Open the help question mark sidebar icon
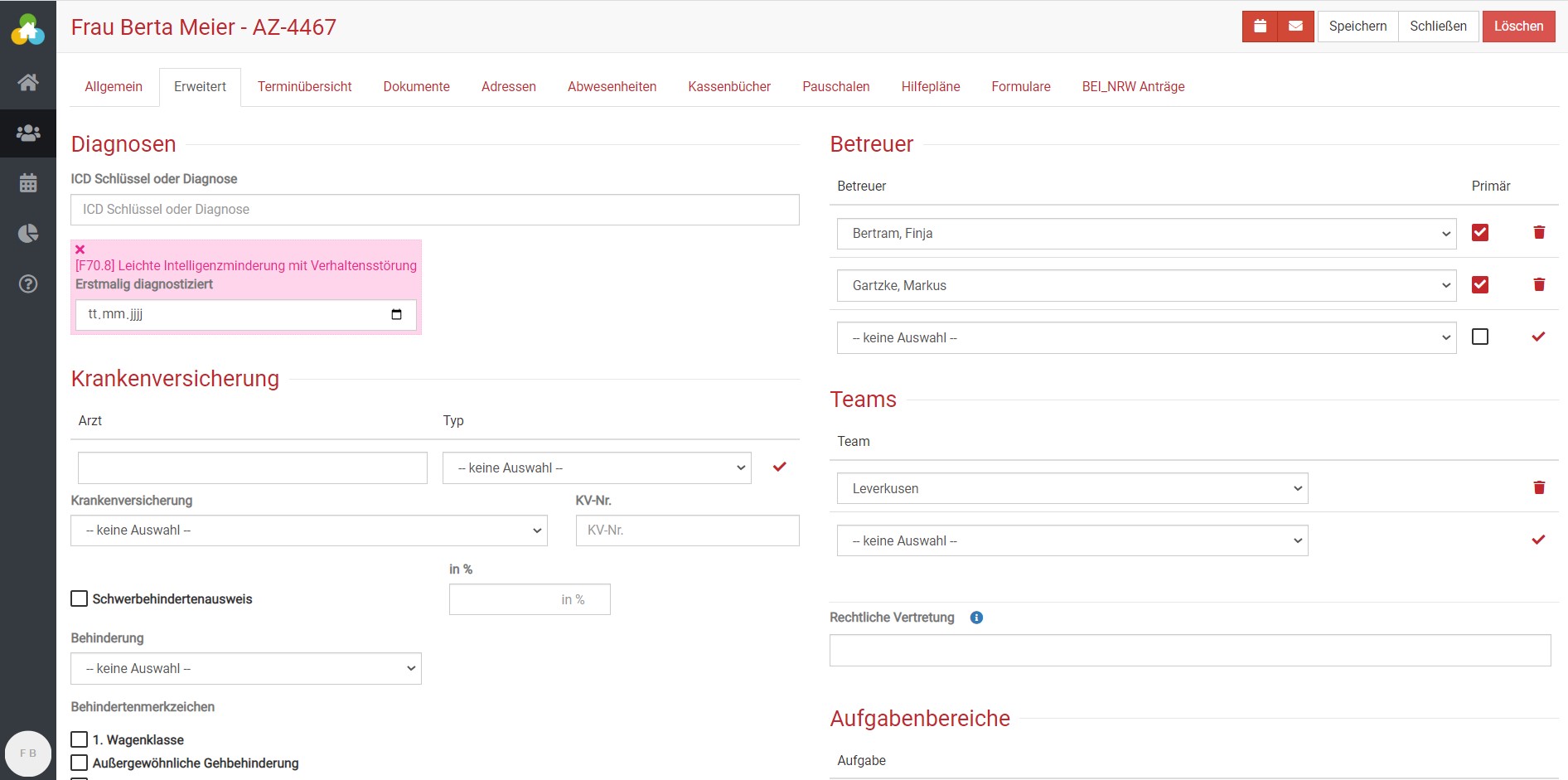The height and width of the screenshot is (780, 1568). tap(28, 284)
